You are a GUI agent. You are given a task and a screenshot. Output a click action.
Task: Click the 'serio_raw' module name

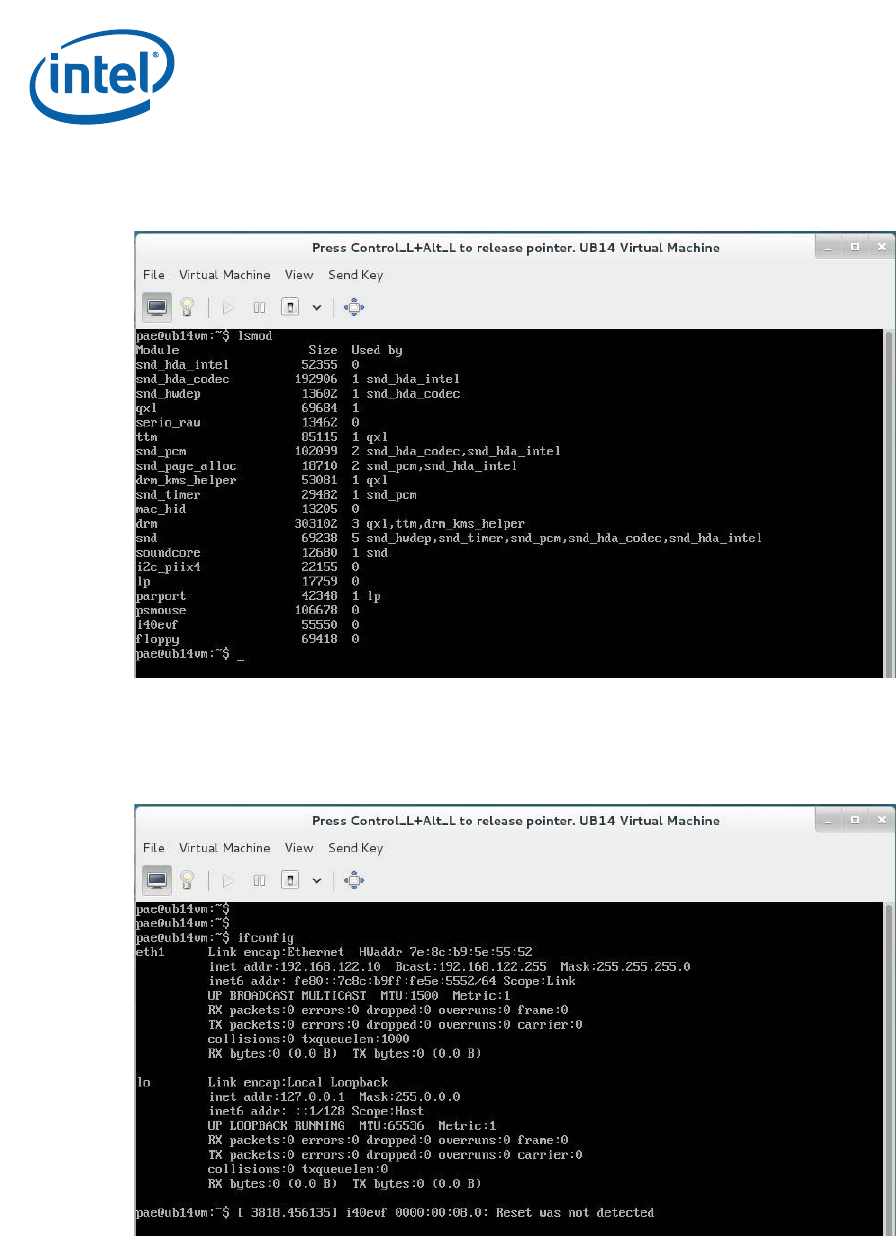tap(168, 423)
